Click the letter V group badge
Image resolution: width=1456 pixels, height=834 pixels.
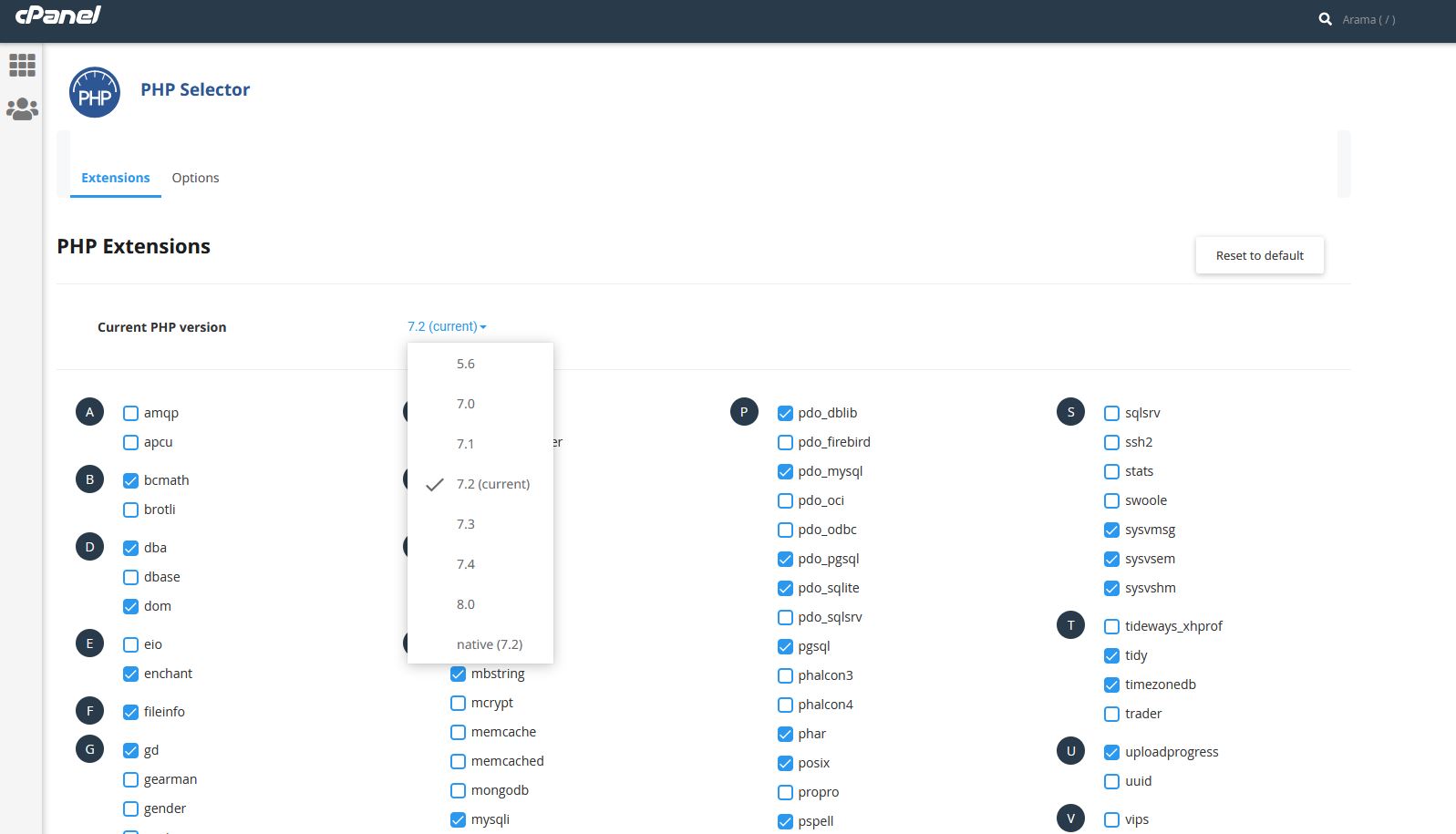1070,819
